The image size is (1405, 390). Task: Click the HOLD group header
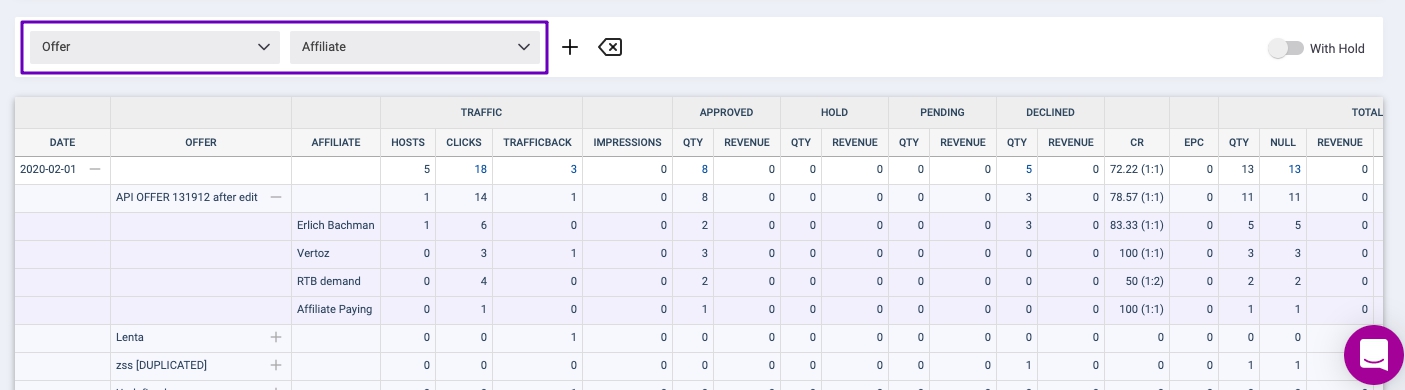tap(834, 113)
